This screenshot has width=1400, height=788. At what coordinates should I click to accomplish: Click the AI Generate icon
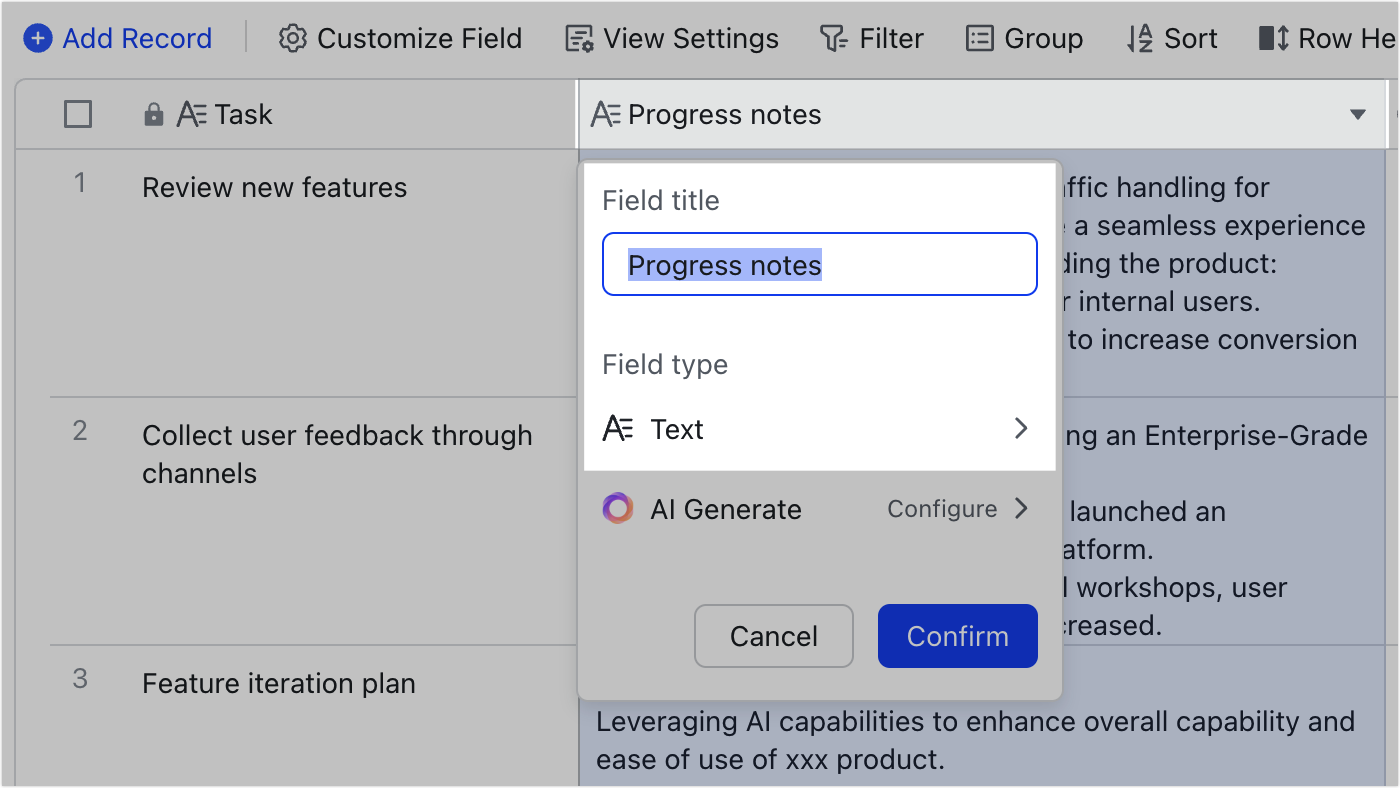(x=618, y=509)
